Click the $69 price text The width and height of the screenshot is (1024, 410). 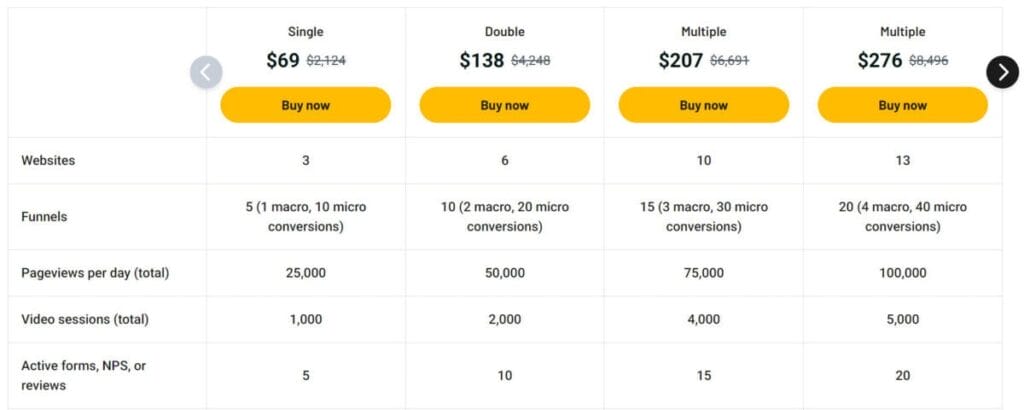[283, 61]
